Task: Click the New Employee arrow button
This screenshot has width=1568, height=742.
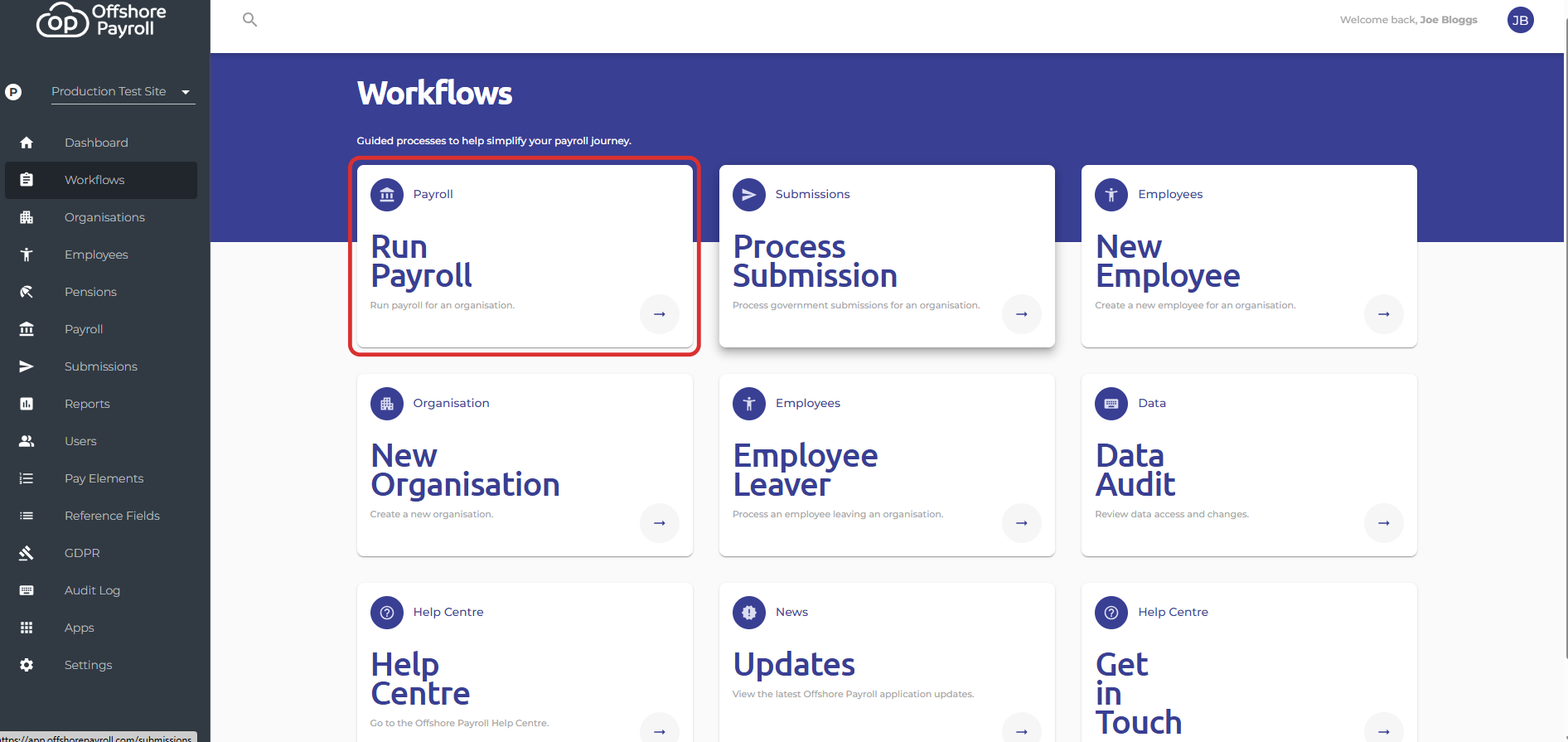Action: (1384, 314)
